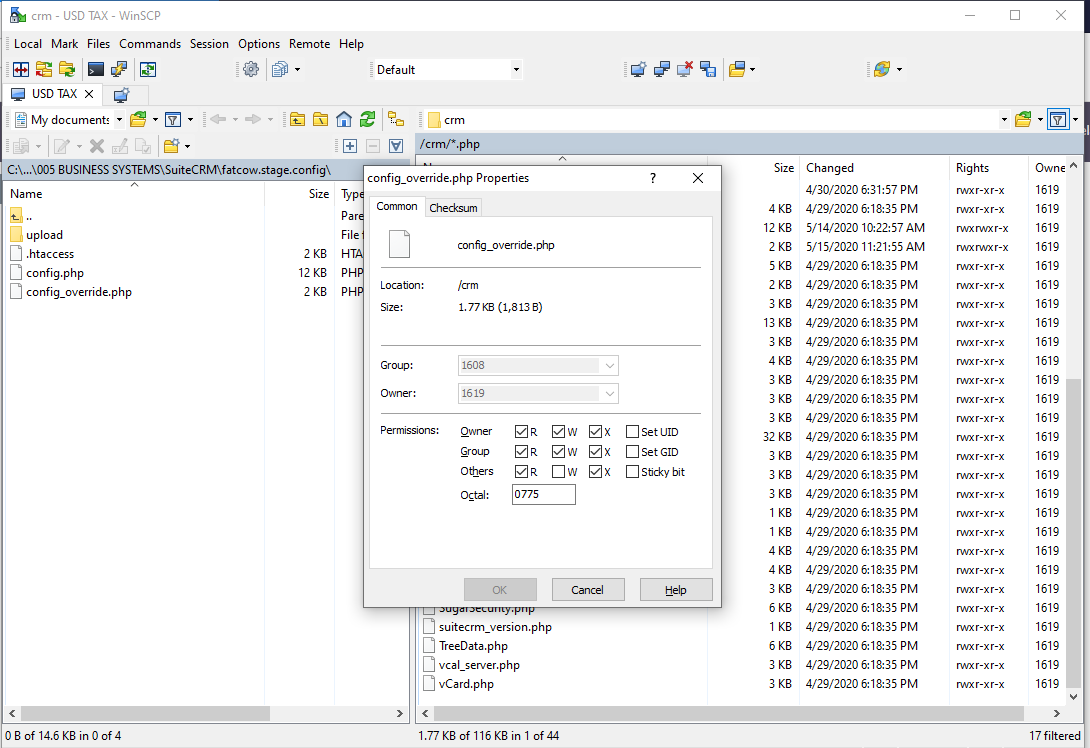Click the globe Transfer Settings update icon

[x=882, y=70]
